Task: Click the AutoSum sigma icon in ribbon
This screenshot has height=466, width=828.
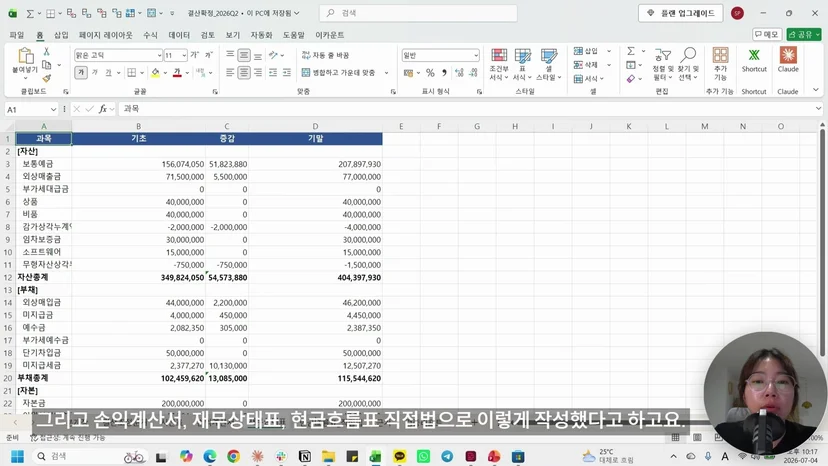Action: pos(631,51)
